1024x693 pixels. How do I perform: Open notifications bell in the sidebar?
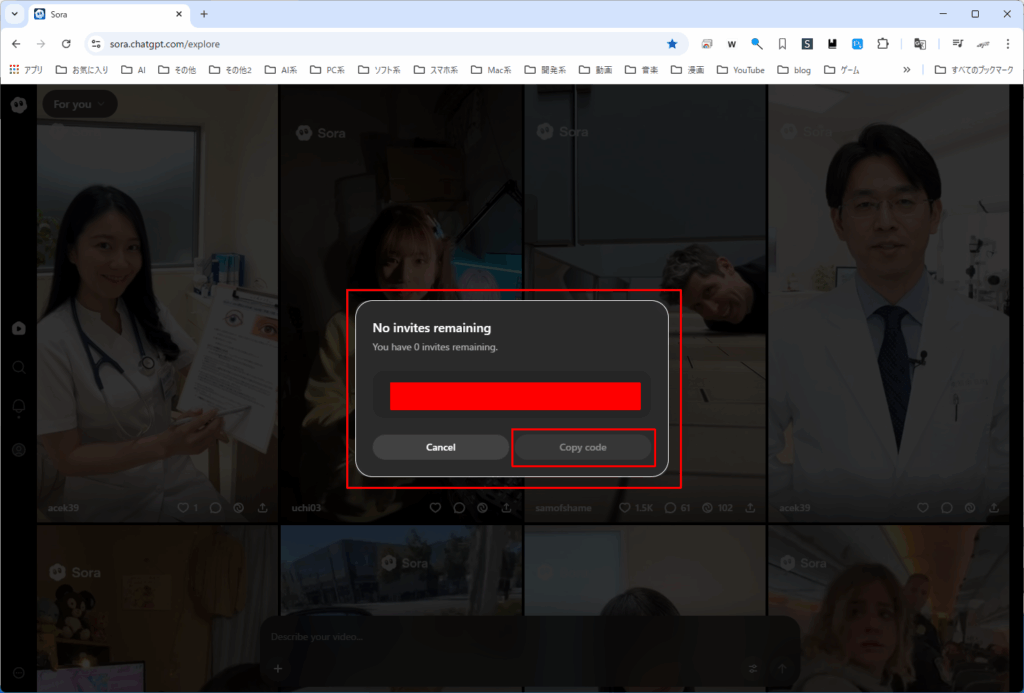(18, 408)
